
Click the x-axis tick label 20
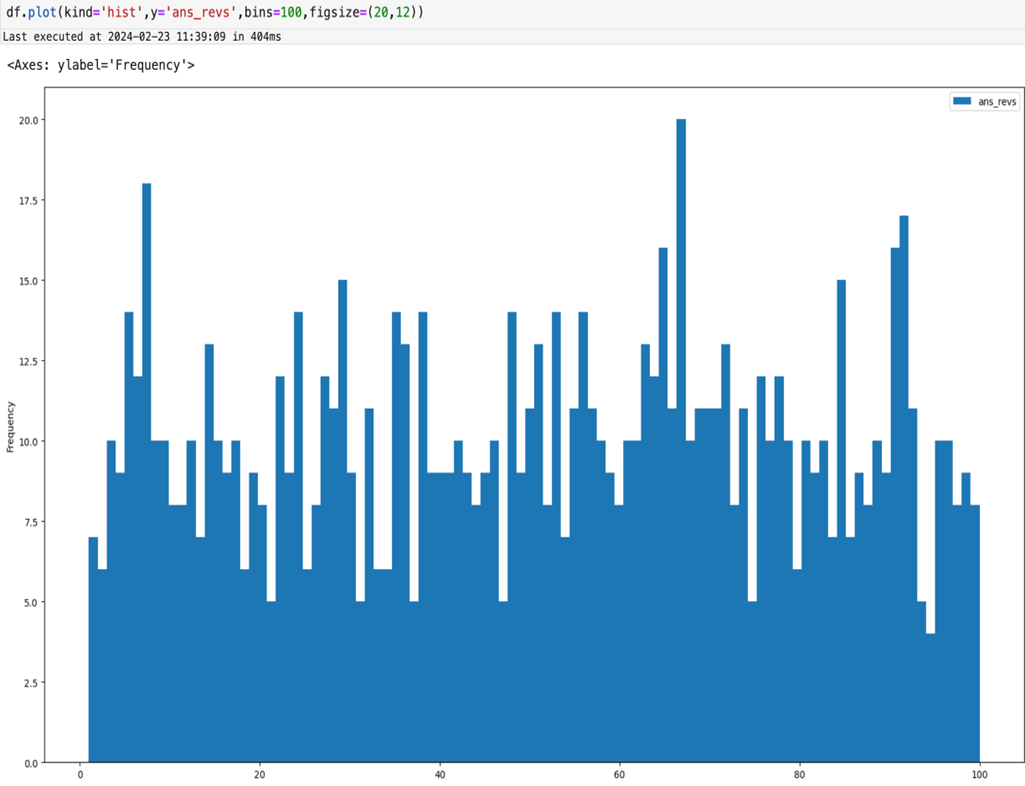260,775
